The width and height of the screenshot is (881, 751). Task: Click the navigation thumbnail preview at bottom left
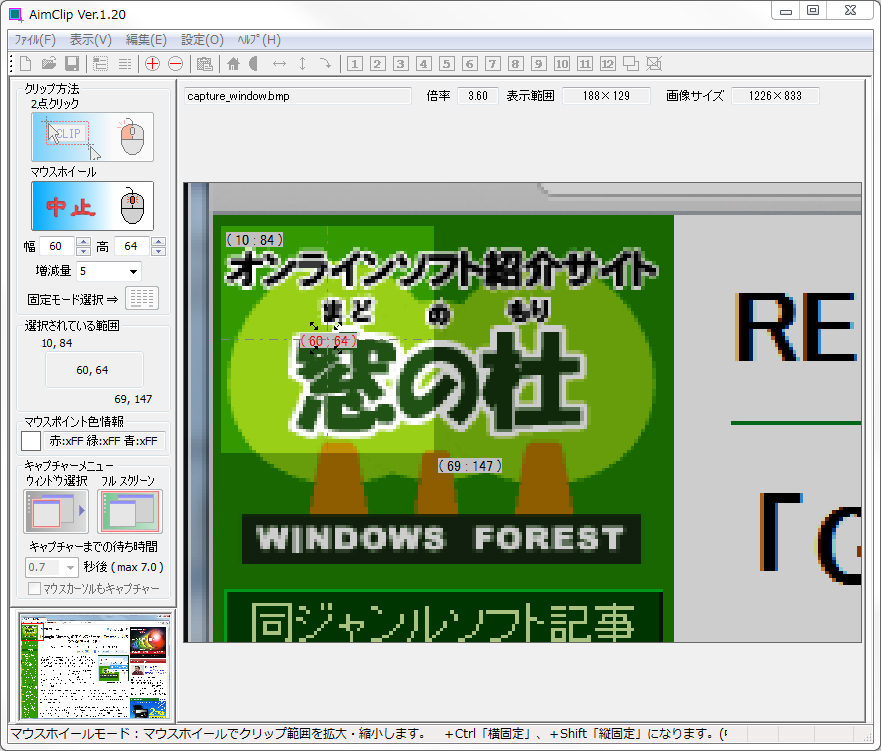coord(93,666)
